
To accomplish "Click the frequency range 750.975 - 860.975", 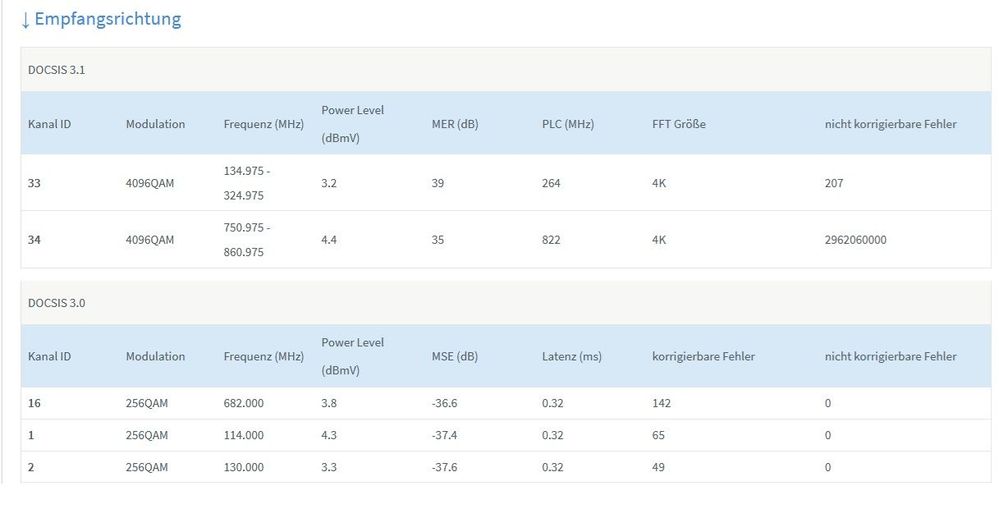I will click(247, 240).
